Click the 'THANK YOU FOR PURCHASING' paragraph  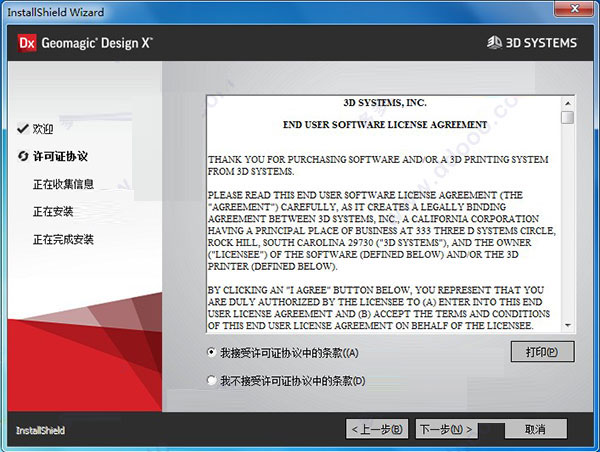[x=378, y=165]
